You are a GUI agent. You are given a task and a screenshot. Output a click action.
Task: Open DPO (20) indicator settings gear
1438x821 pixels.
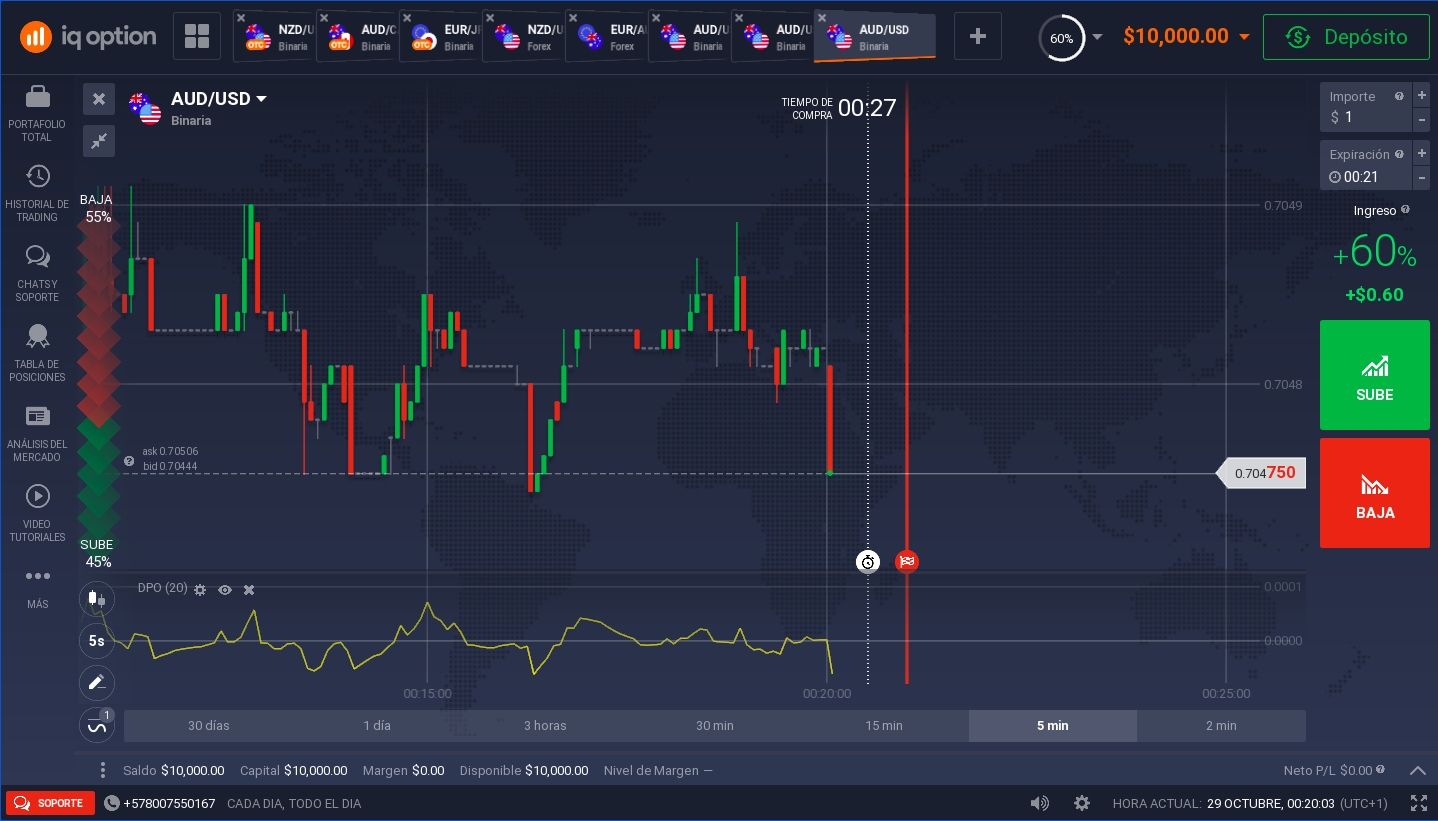(x=200, y=590)
